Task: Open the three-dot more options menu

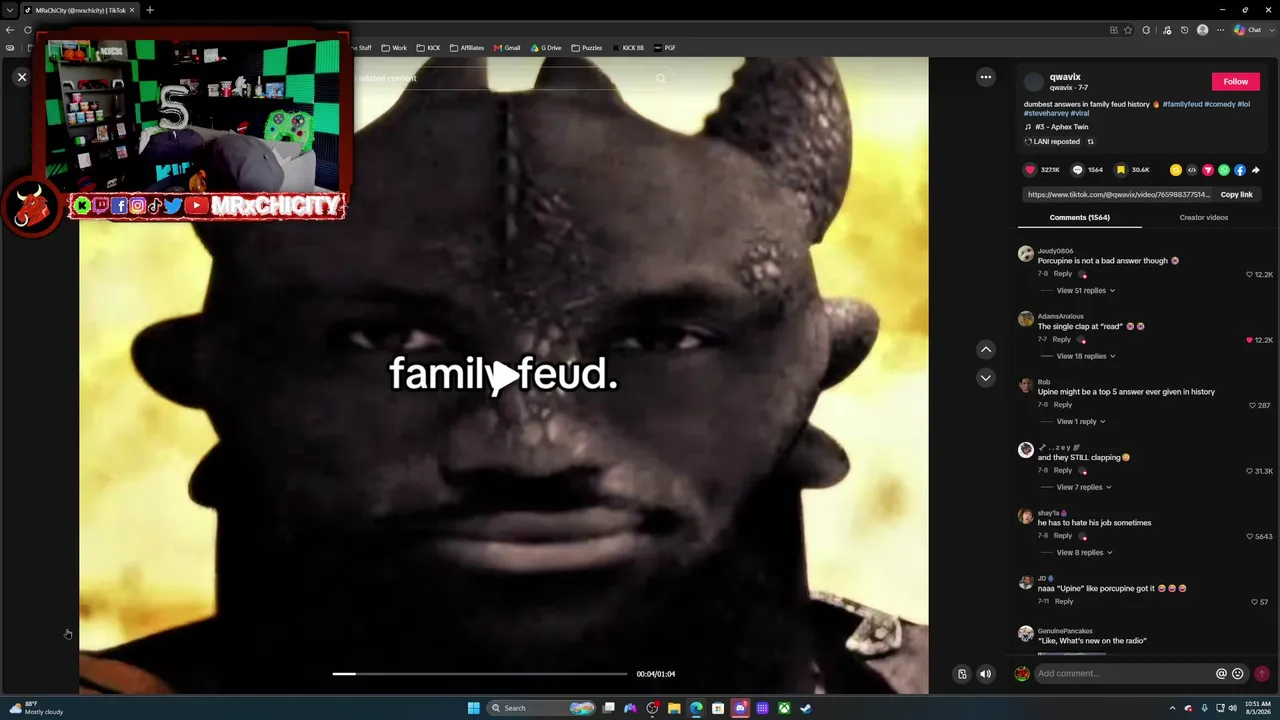Action: 986,77
